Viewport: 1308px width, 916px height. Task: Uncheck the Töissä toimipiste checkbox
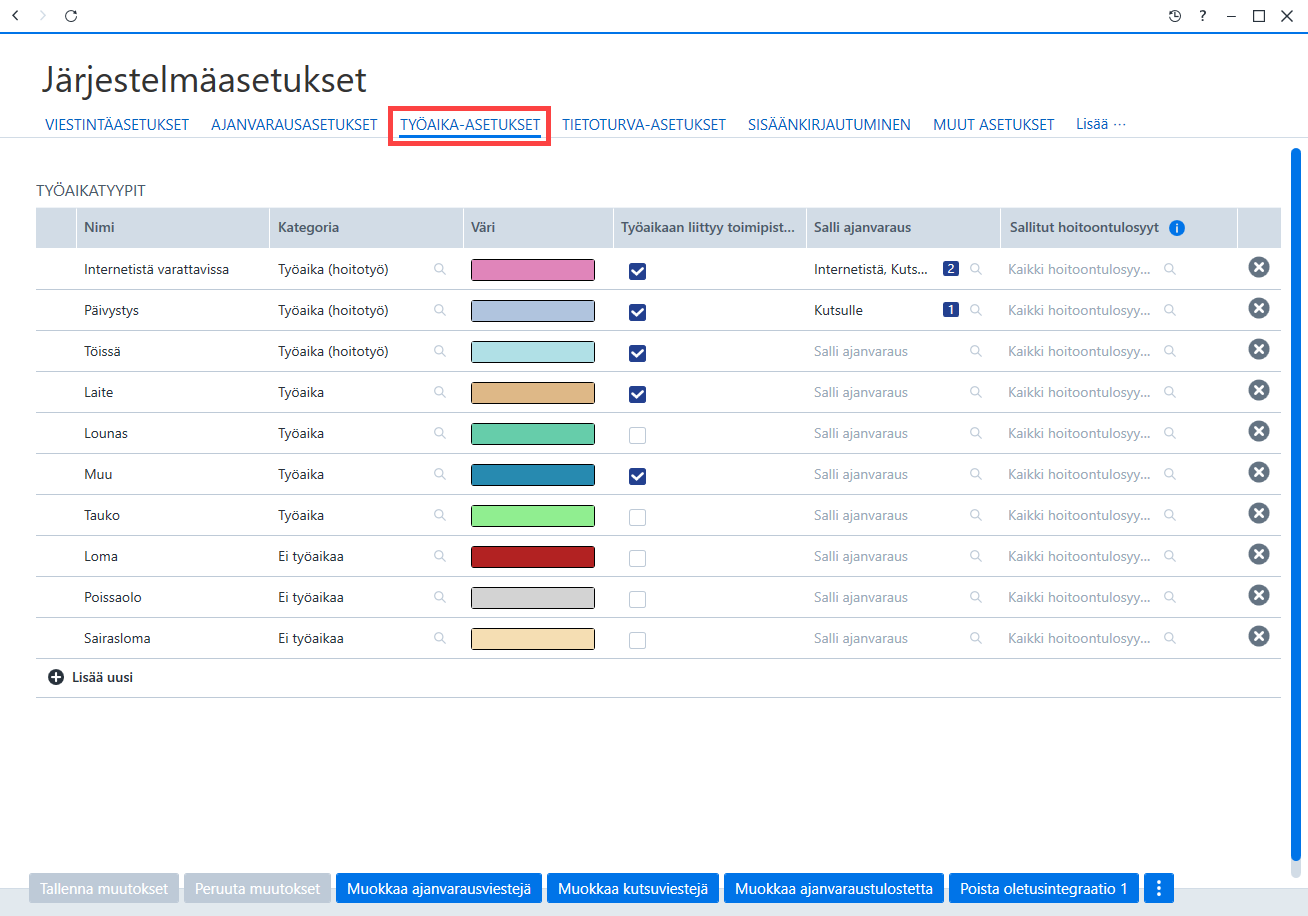(x=637, y=353)
